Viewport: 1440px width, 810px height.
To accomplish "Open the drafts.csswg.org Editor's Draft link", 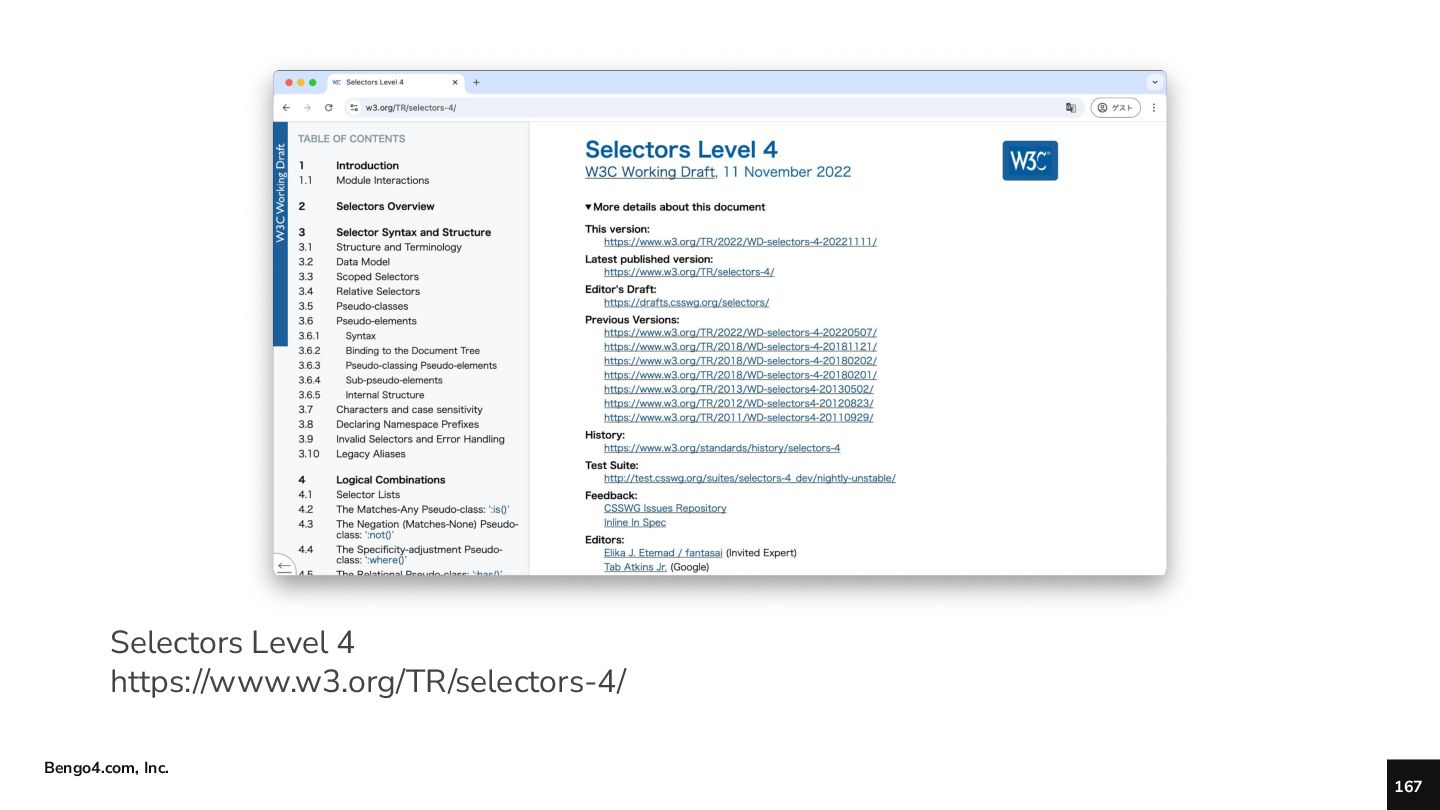I will [686, 302].
